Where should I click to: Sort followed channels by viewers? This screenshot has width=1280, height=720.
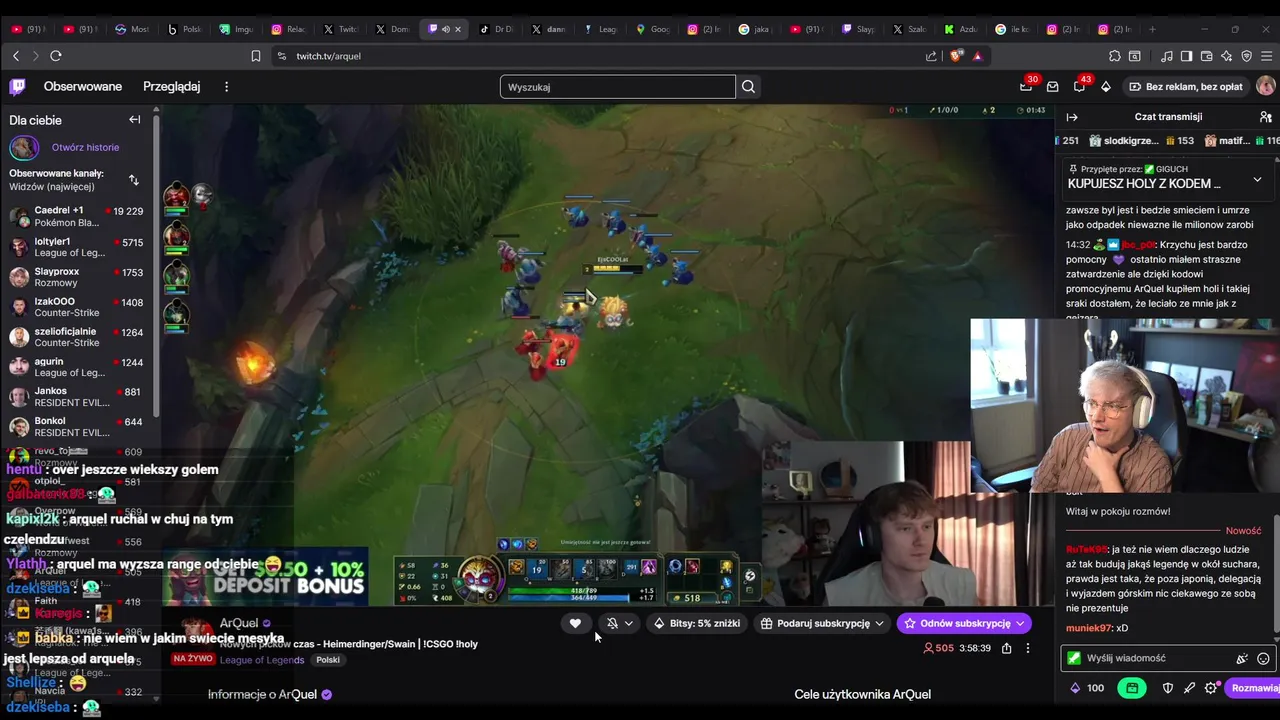133,180
